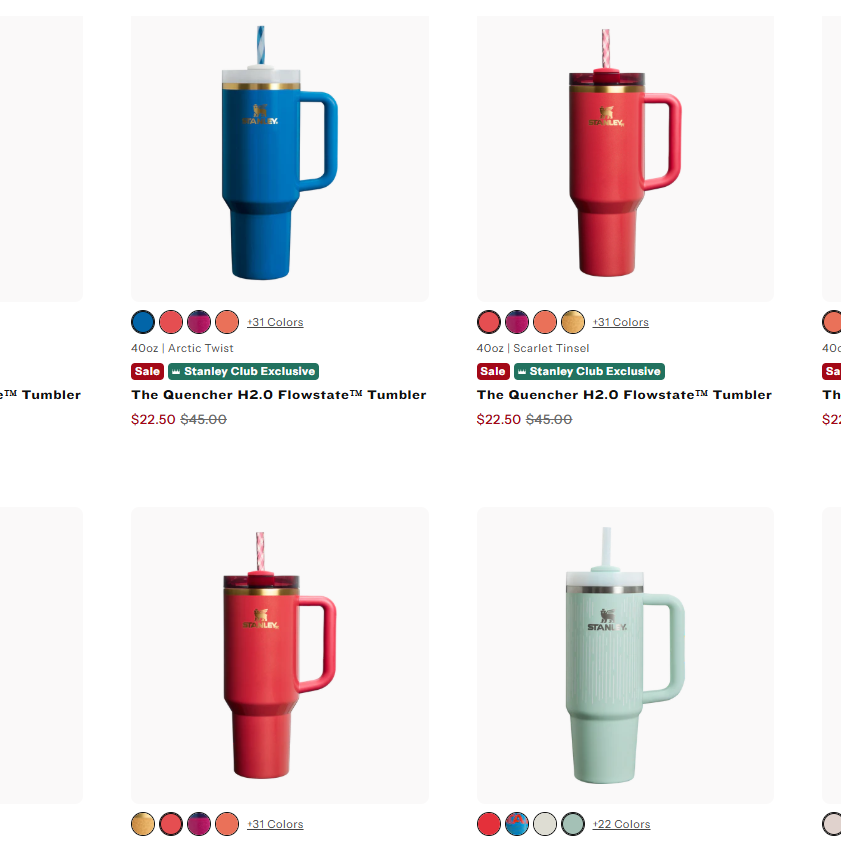
Task: Select mint green swatch under mint tumbler
Action: click(573, 824)
